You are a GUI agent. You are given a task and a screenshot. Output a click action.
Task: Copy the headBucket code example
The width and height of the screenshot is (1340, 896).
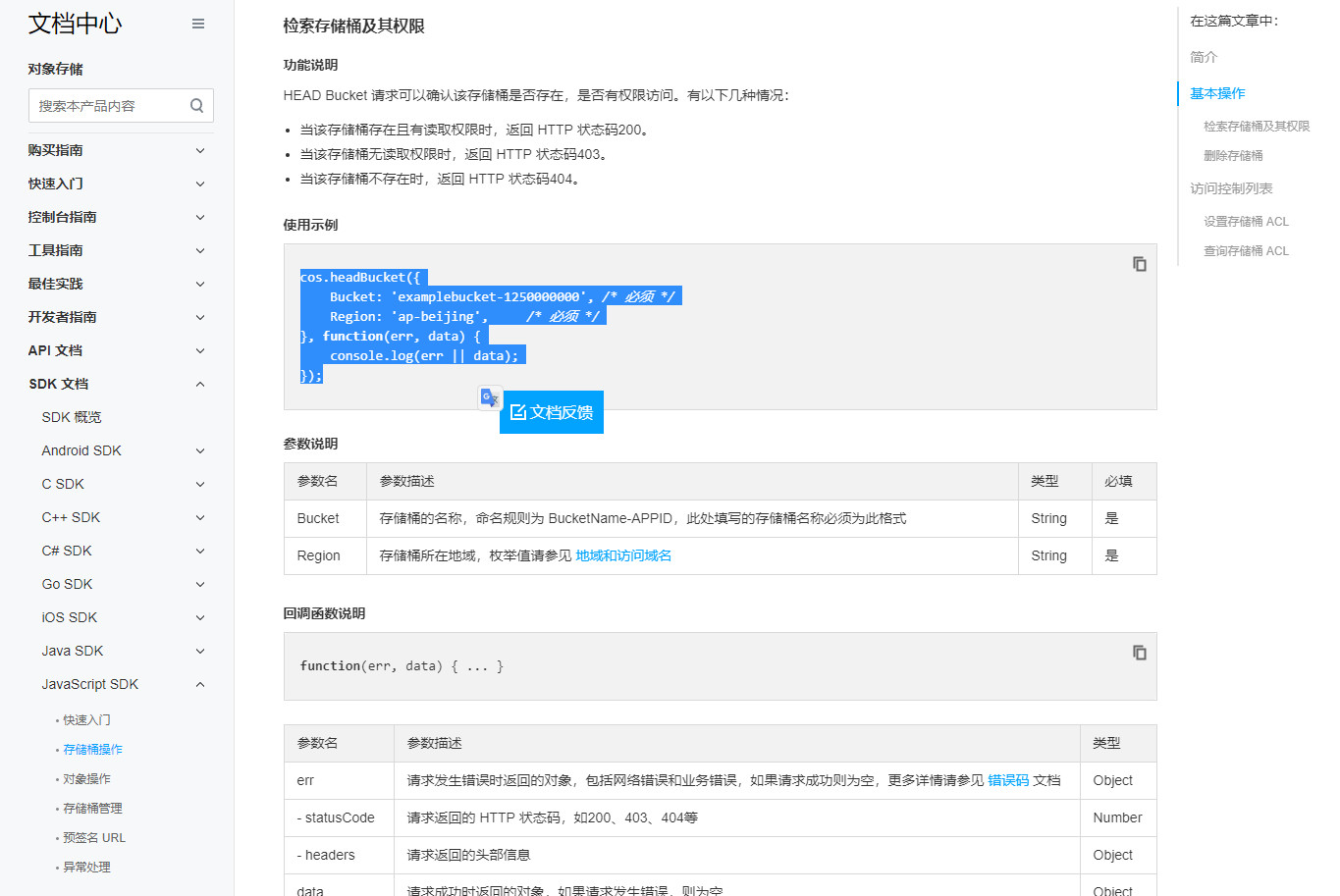click(1140, 264)
